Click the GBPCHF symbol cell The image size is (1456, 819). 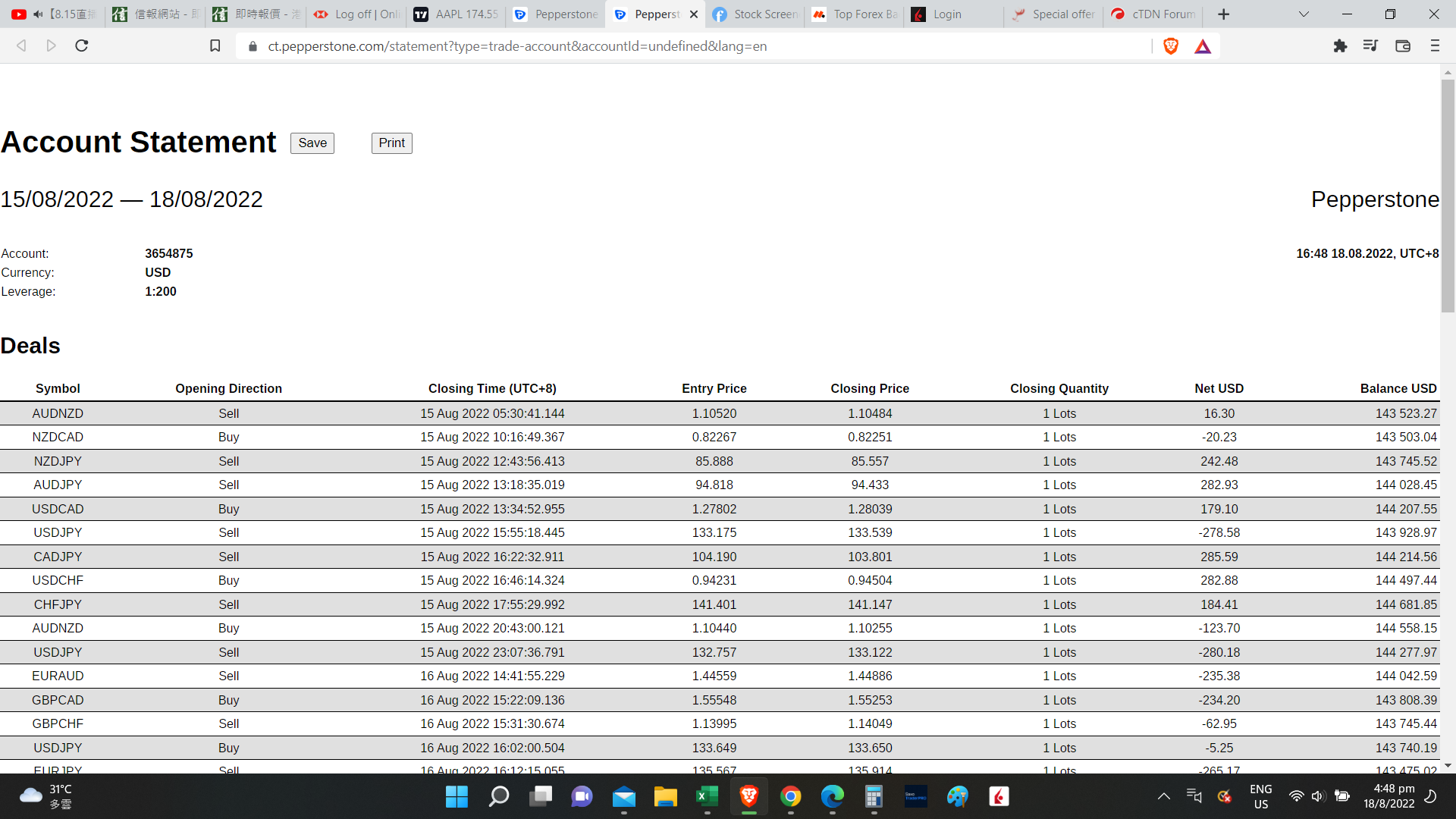(58, 723)
